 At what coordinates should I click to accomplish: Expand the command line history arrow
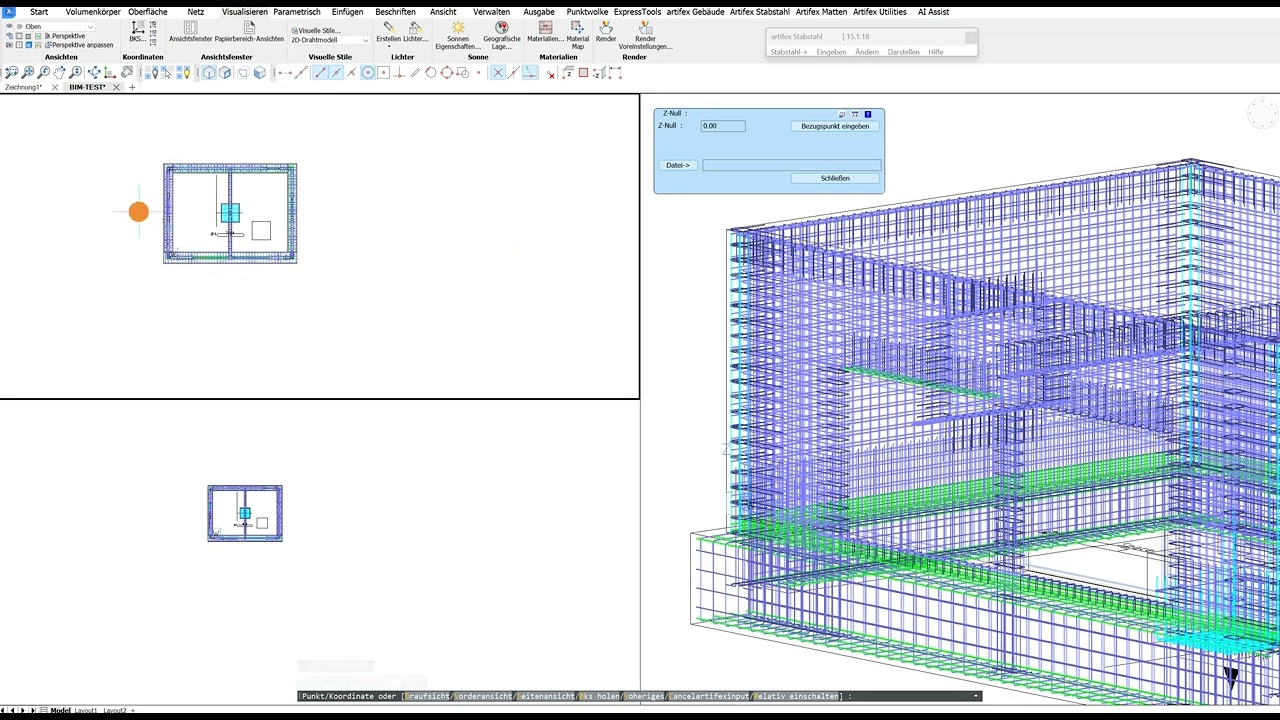click(x=975, y=696)
